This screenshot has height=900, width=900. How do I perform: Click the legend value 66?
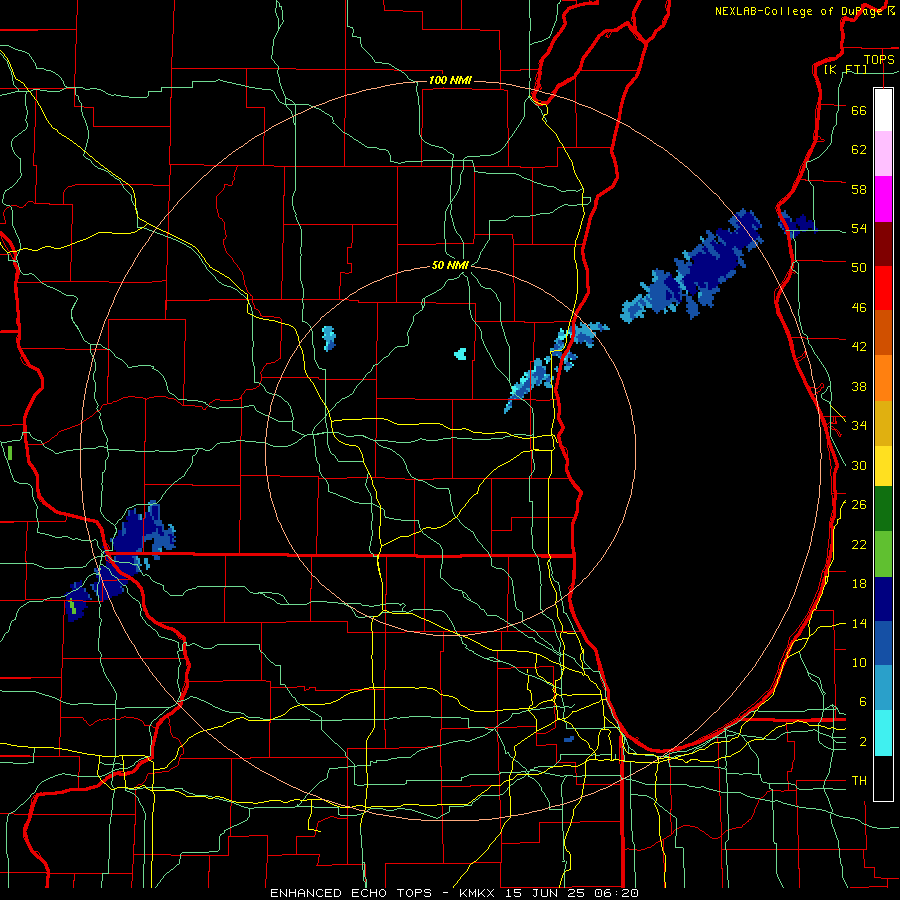coord(859,110)
